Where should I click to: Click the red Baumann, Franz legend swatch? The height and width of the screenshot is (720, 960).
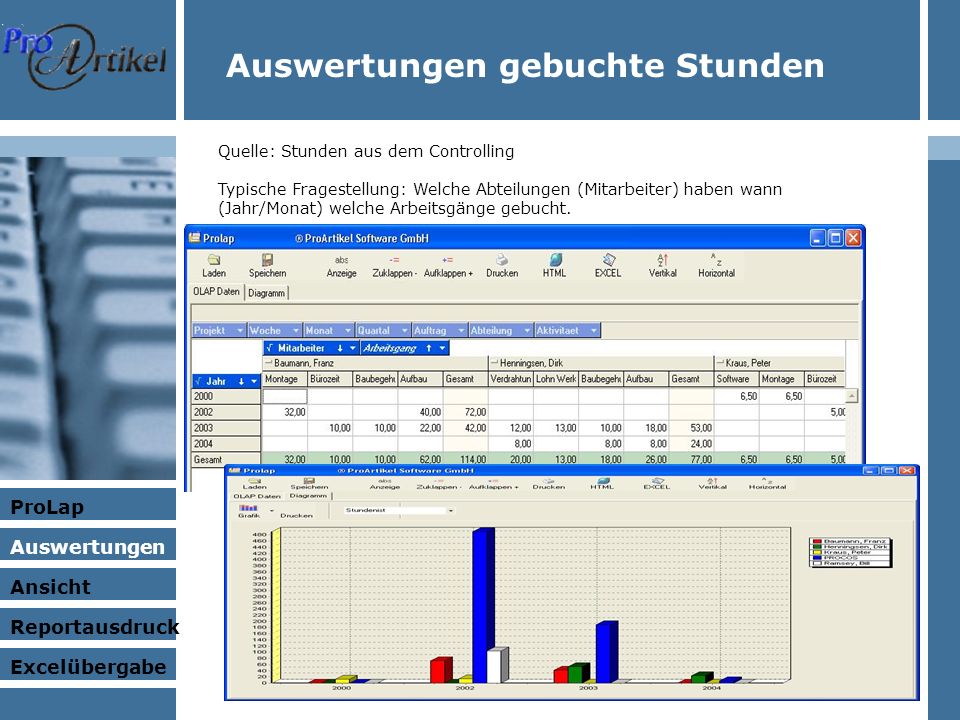(x=817, y=541)
